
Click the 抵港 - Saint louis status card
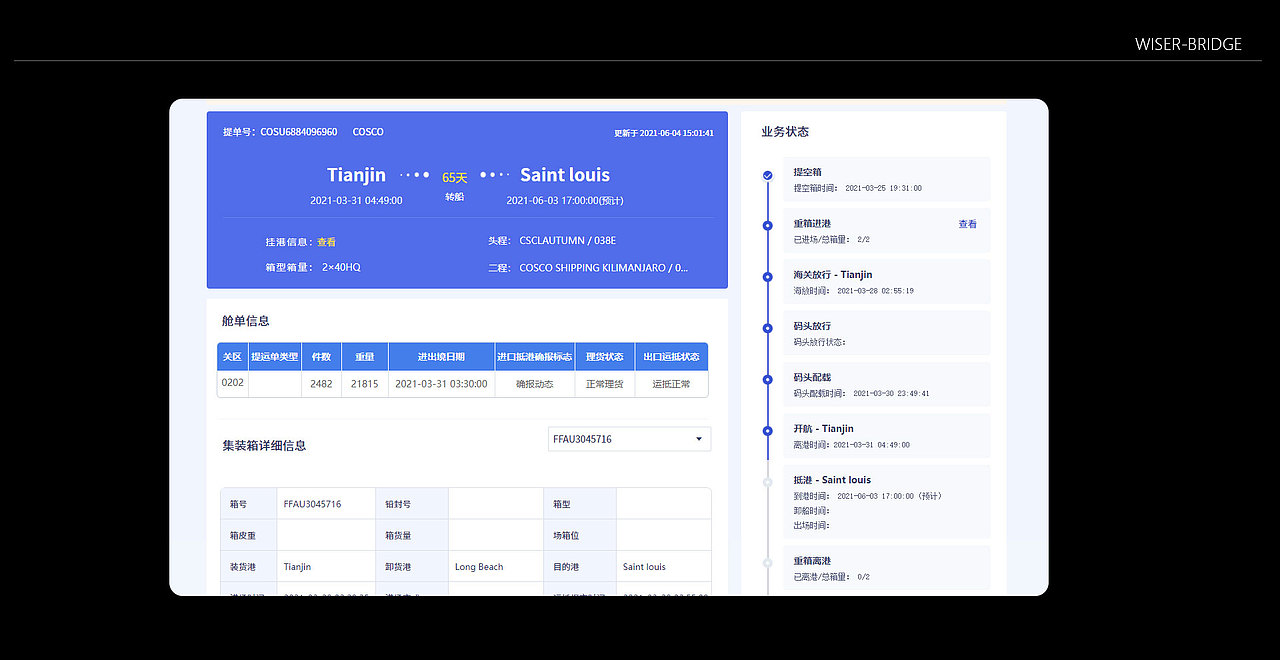(886, 502)
